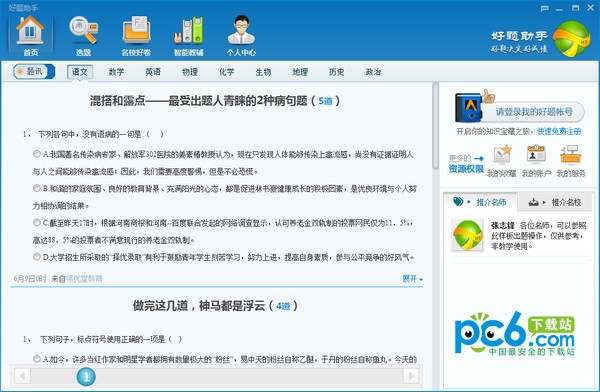Select answer option D radio button

pyautogui.click(x=37, y=256)
